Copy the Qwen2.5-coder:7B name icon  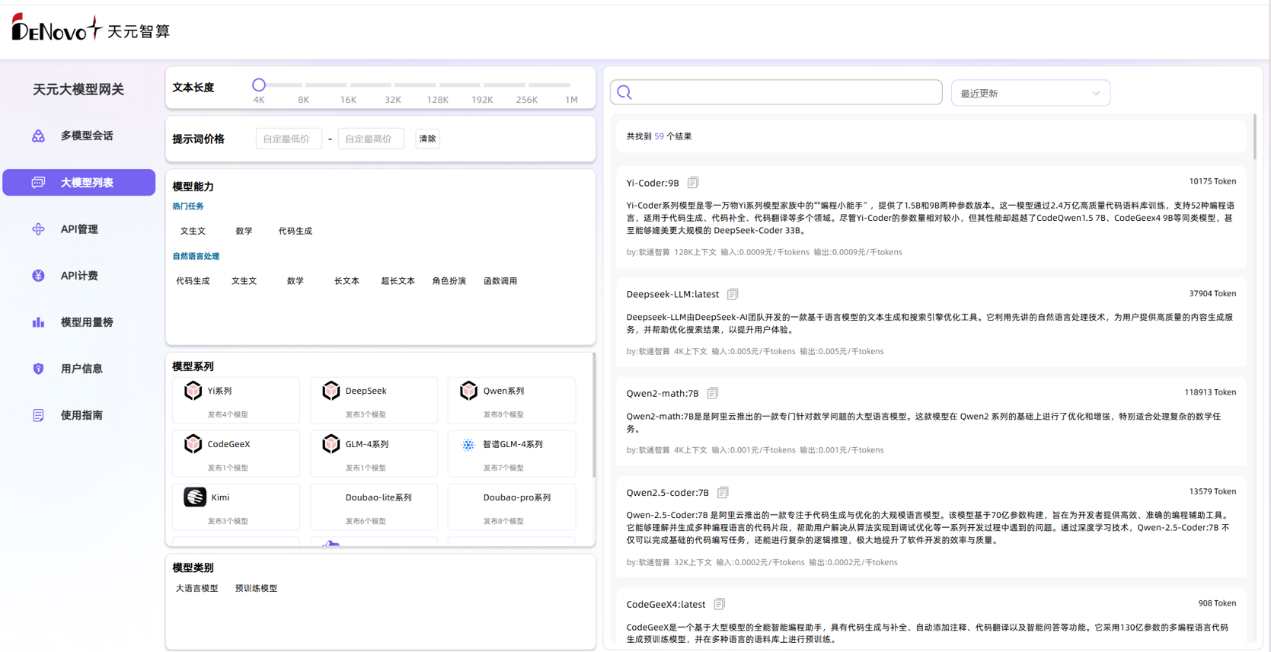(722, 492)
